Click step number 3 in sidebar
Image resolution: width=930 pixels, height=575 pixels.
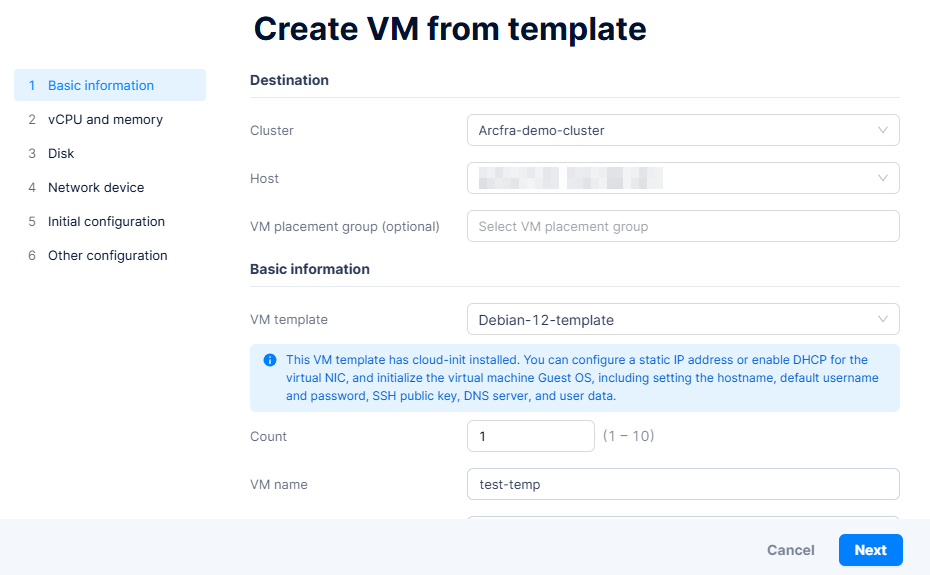(32, 153)
